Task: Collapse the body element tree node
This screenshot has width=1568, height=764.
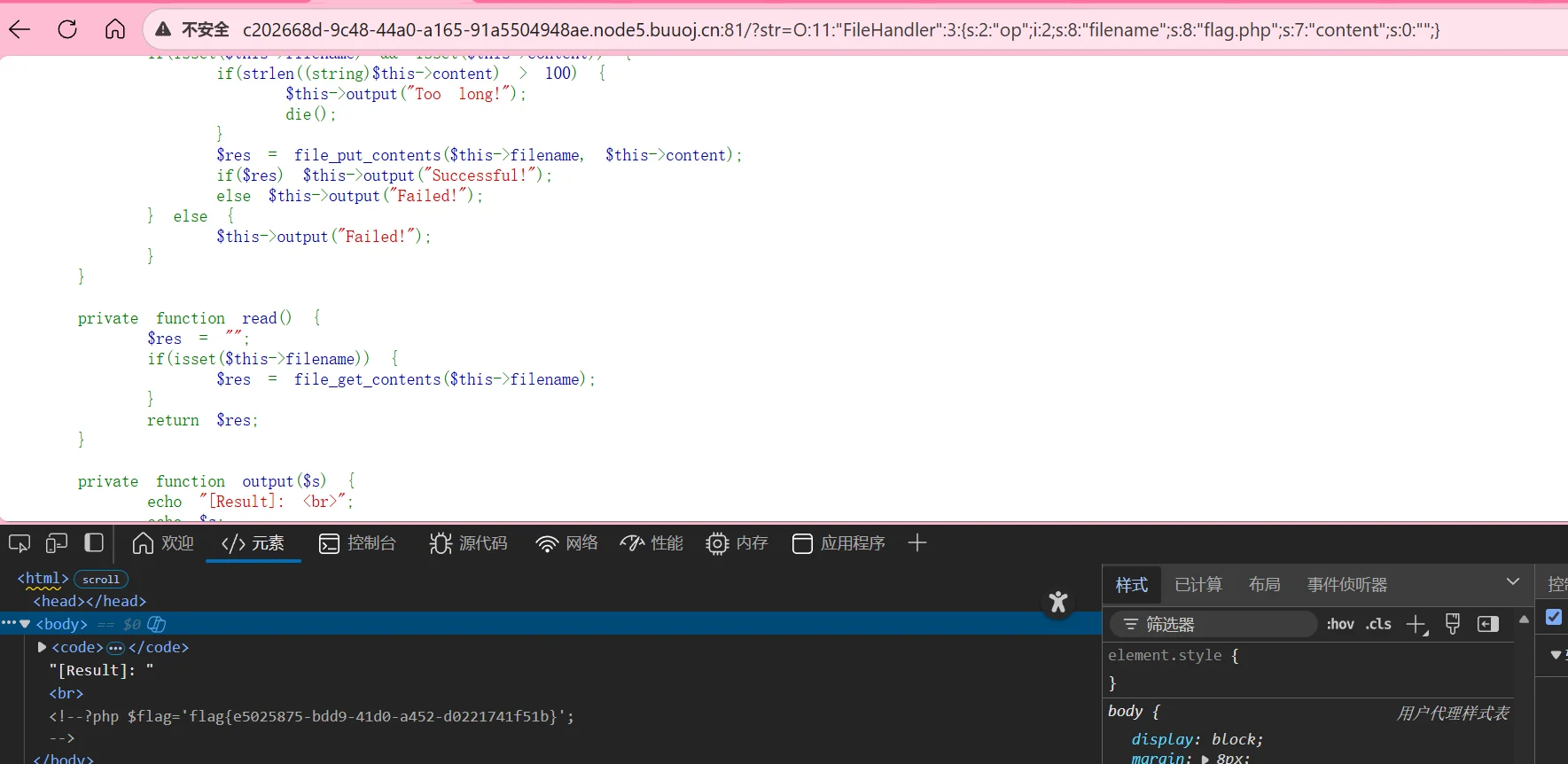Action: pos(25,624)
